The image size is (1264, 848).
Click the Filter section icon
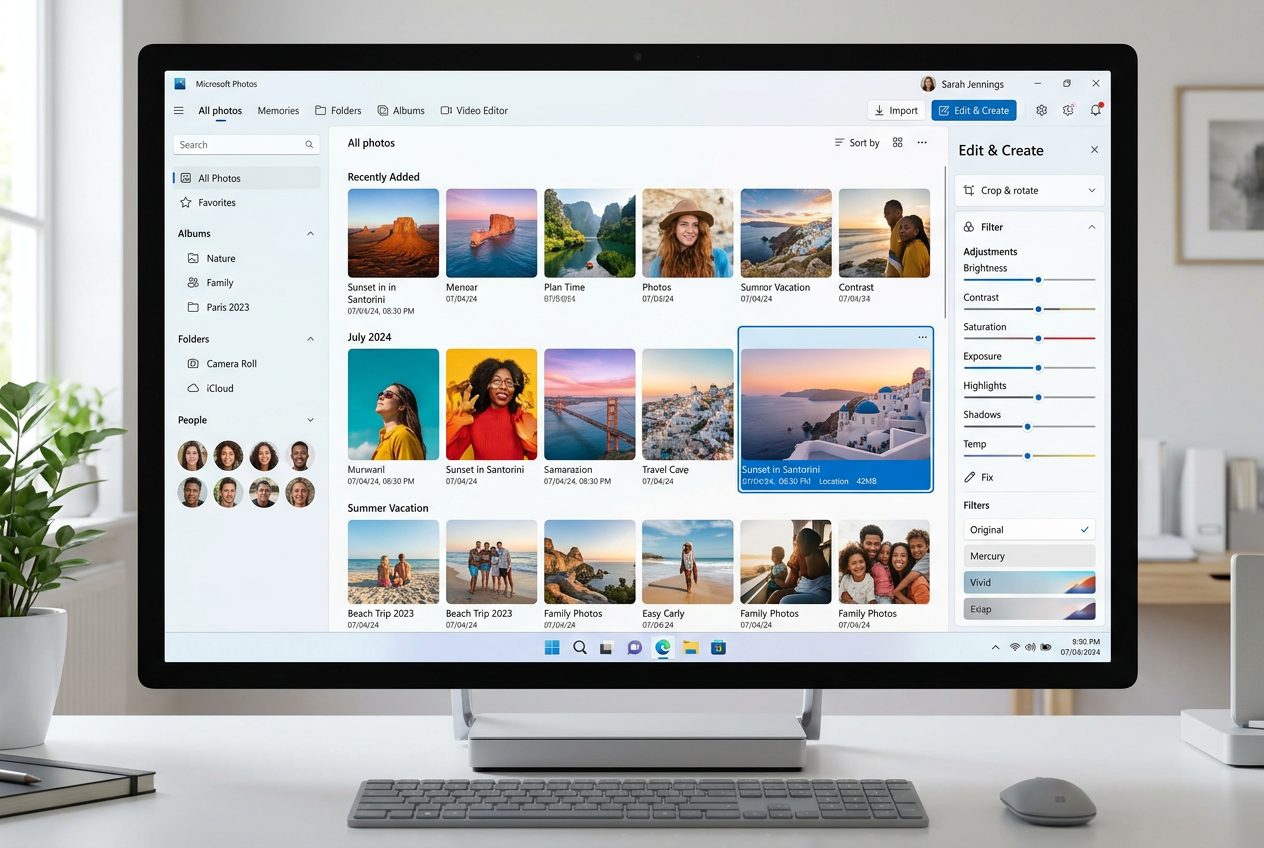click(968, 227)
